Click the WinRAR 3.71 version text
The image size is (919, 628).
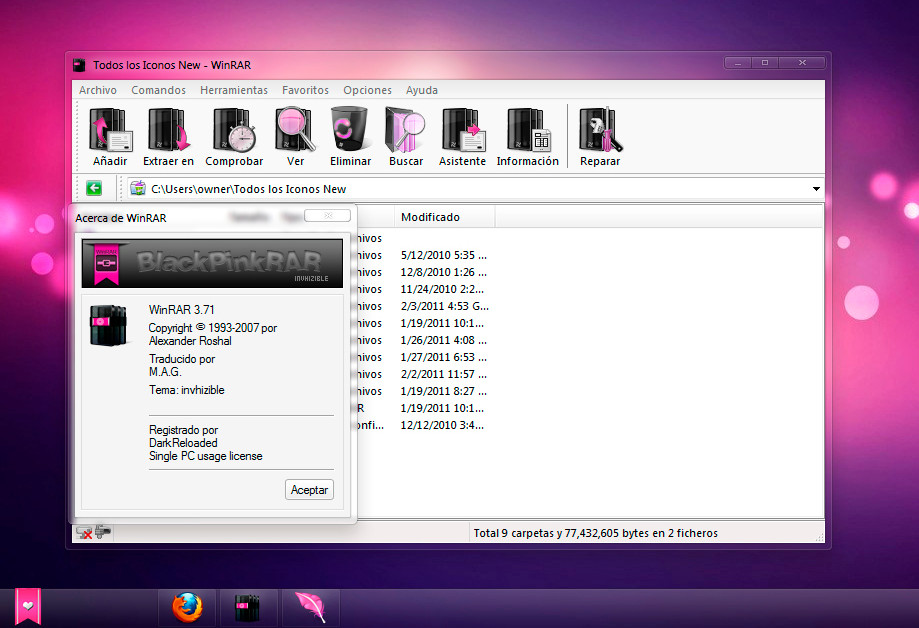(x=182, y=310)
